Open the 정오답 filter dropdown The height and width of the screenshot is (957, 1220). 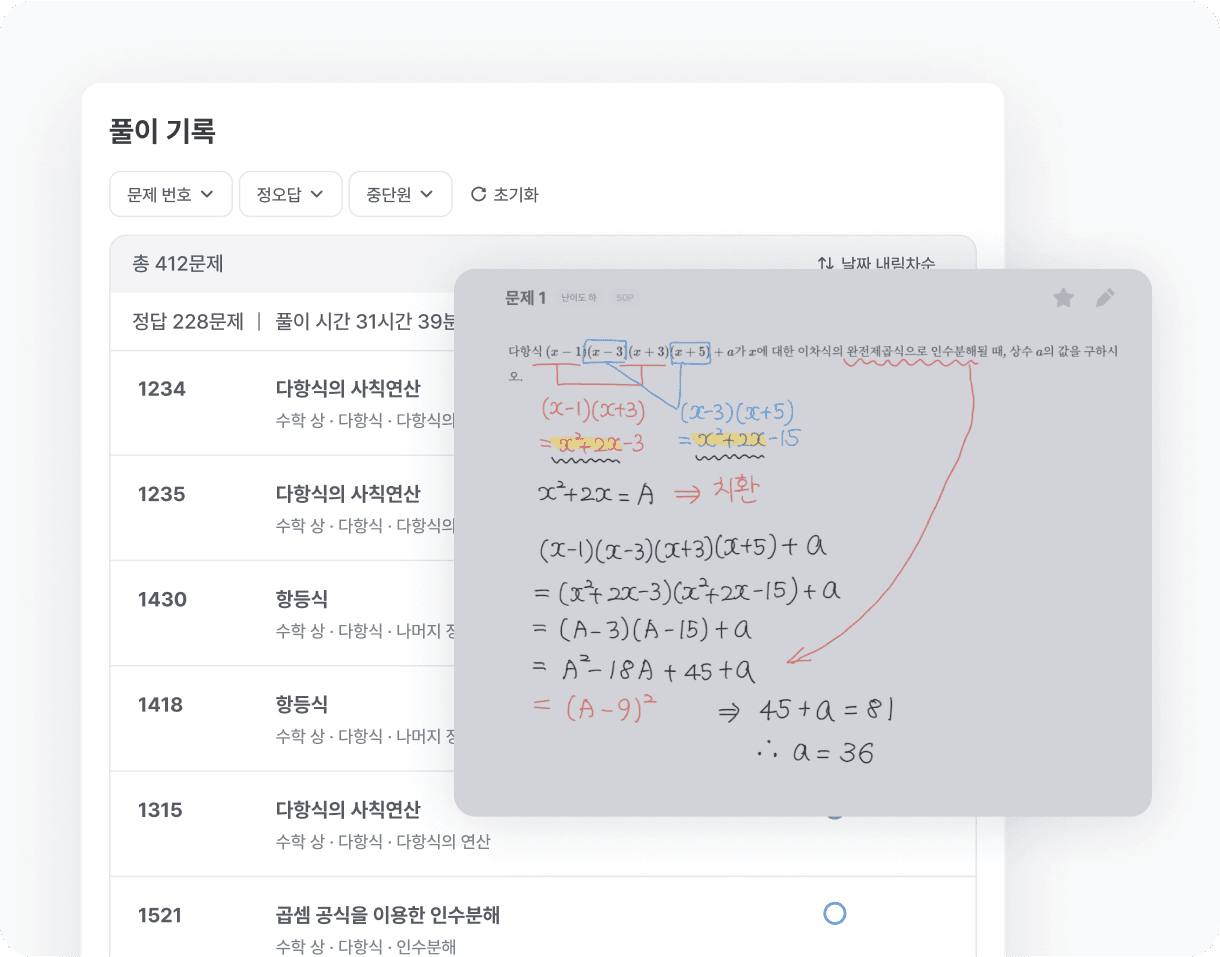[290, 194]
